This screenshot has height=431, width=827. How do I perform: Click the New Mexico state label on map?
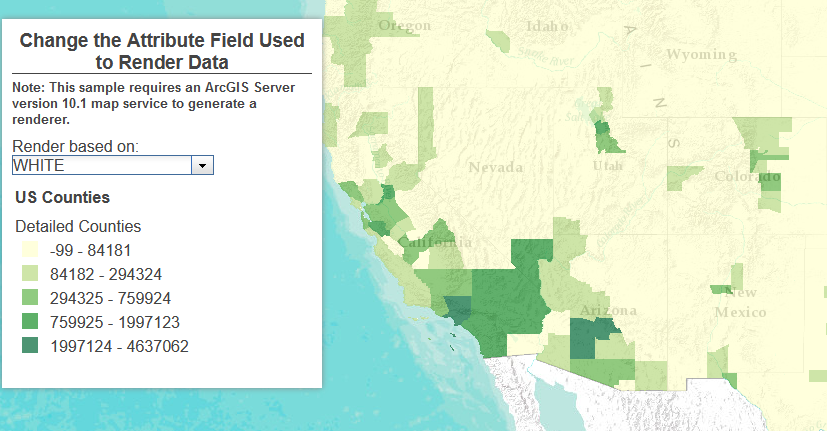tap(741, 302)
